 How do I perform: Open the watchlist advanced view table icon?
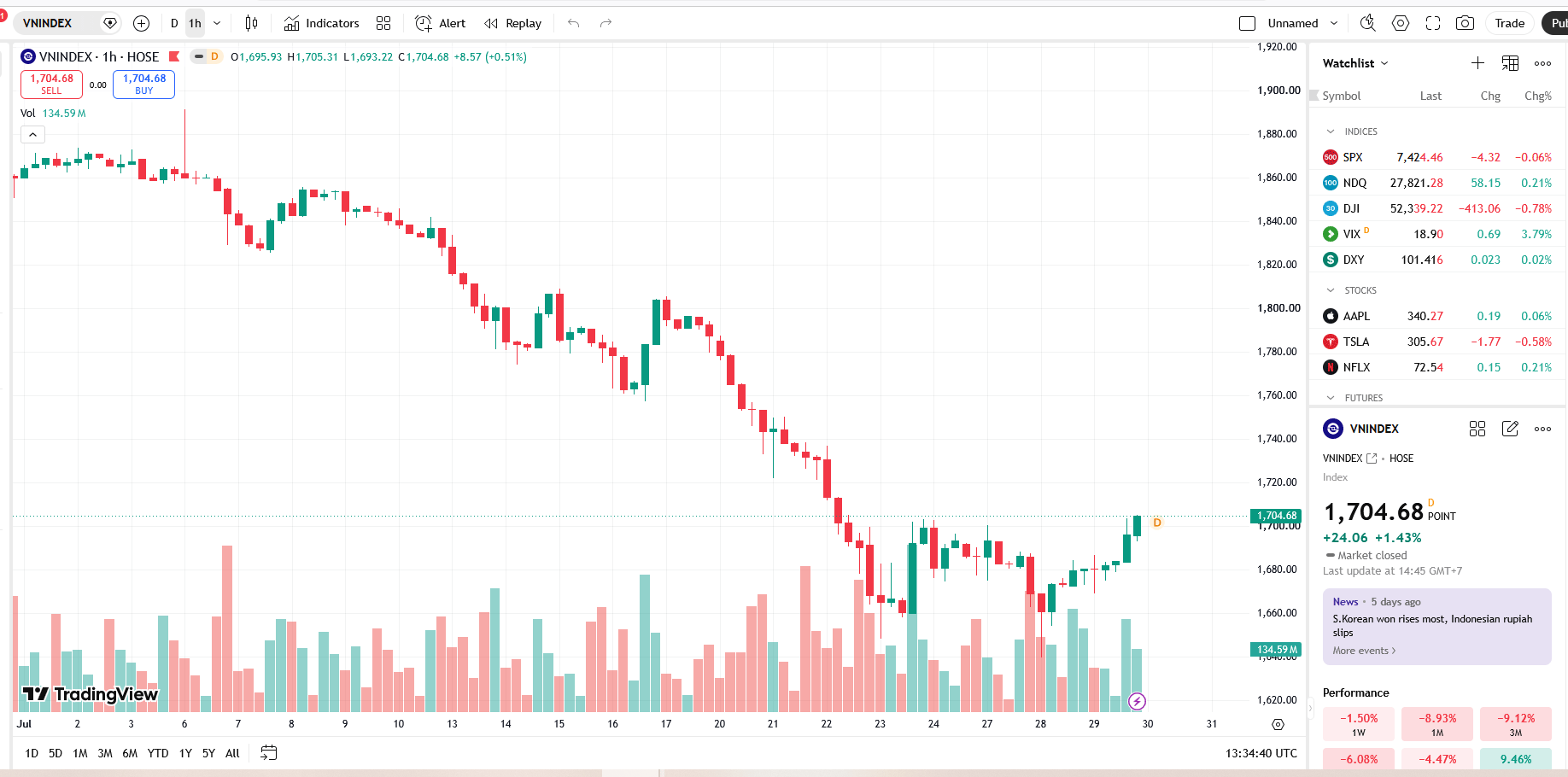[1510, 63]
